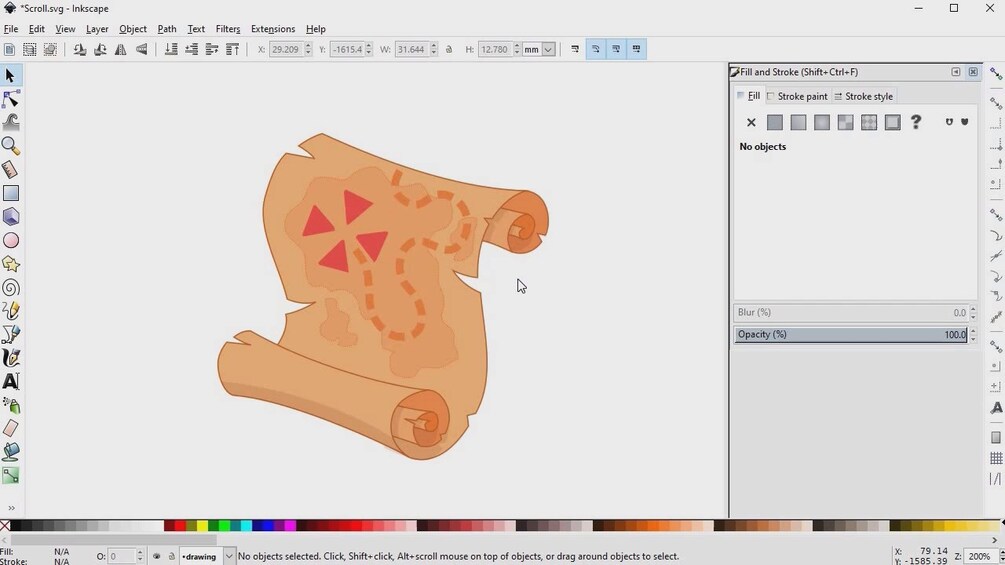The width and height of the screenshot is (1005, 565).
Task: Flip selection horizontally
Action: coord(120,49)
